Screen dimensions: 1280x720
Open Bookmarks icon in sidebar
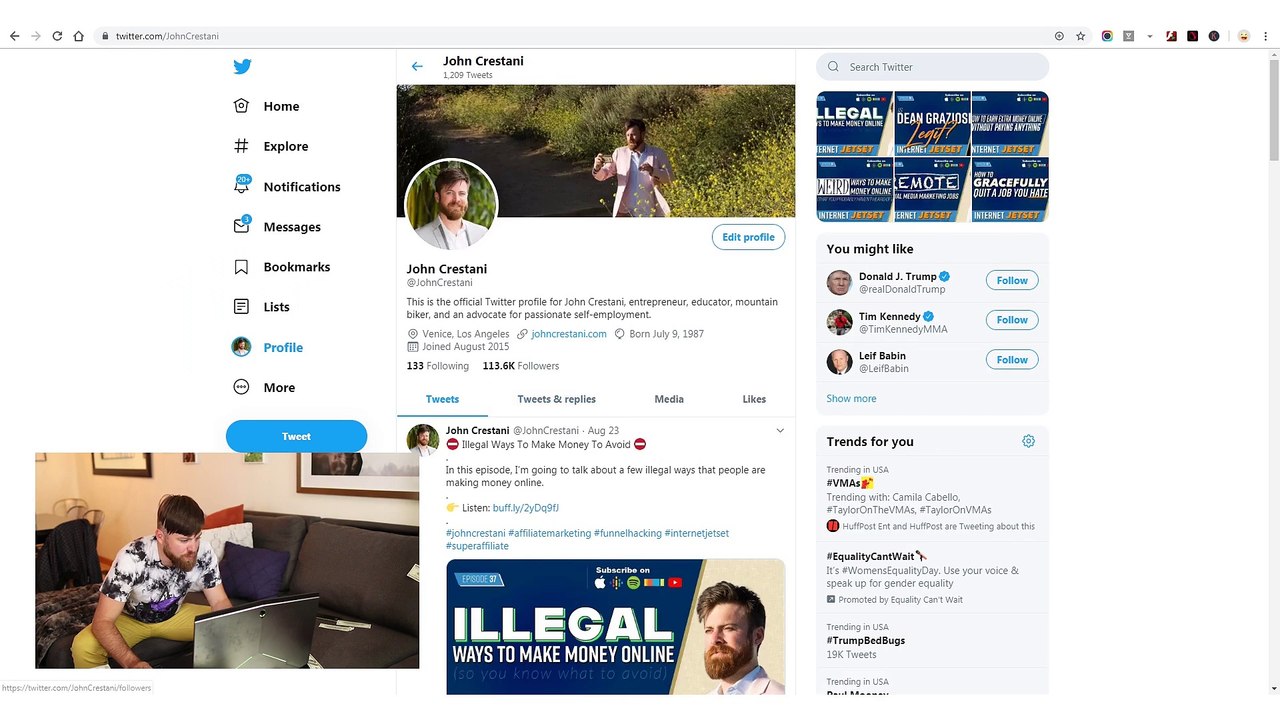tap(241, 267)
